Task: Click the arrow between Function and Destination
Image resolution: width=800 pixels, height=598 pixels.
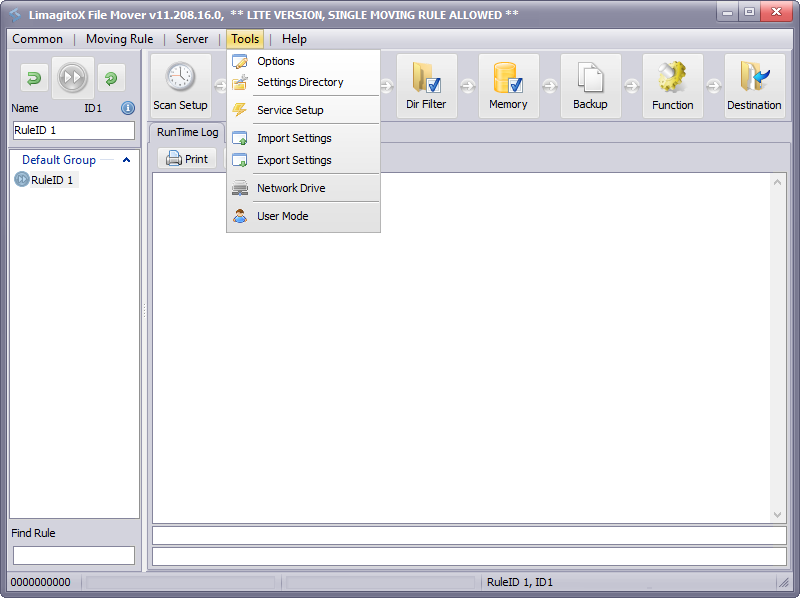Action: click(714, 86)
